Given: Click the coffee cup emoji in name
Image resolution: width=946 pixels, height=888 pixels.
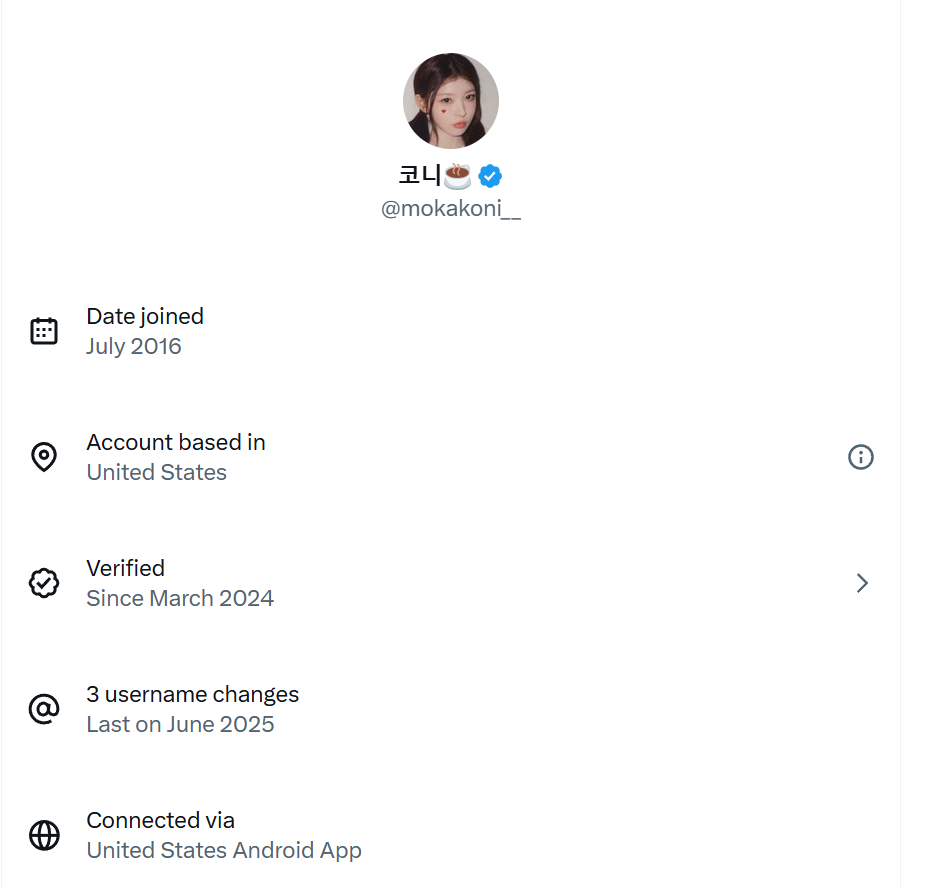Looking at the screenshot, I should (x=458, y=176).
